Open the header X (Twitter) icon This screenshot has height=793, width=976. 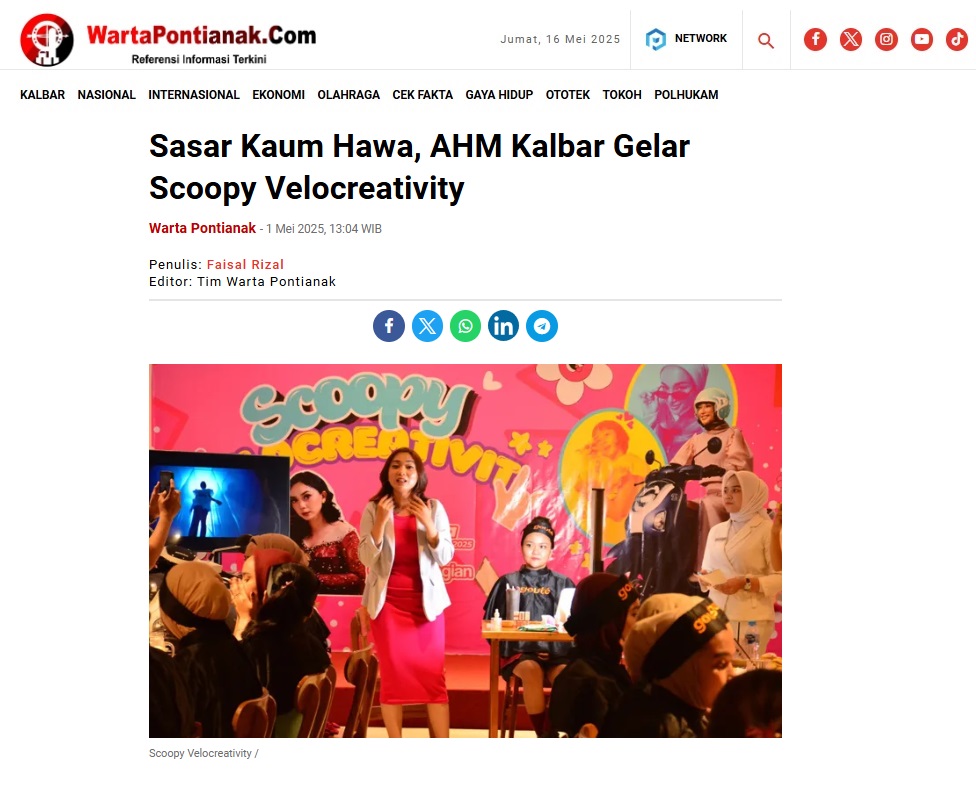coord(850,39)
